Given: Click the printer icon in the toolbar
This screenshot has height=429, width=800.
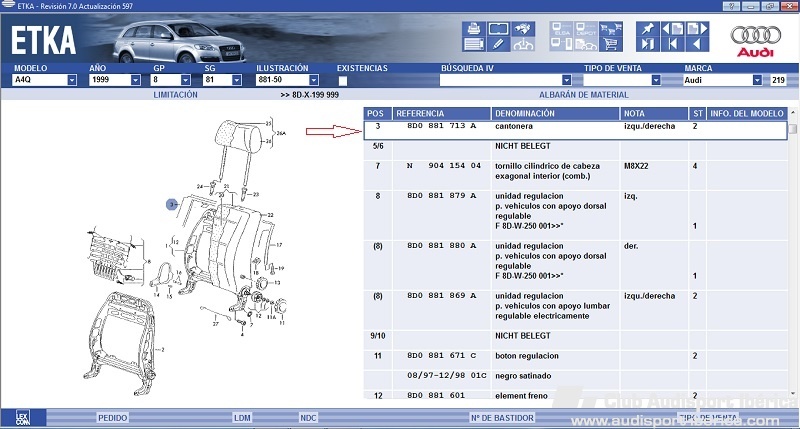Looking at the screenshot, I should [473, 28].
